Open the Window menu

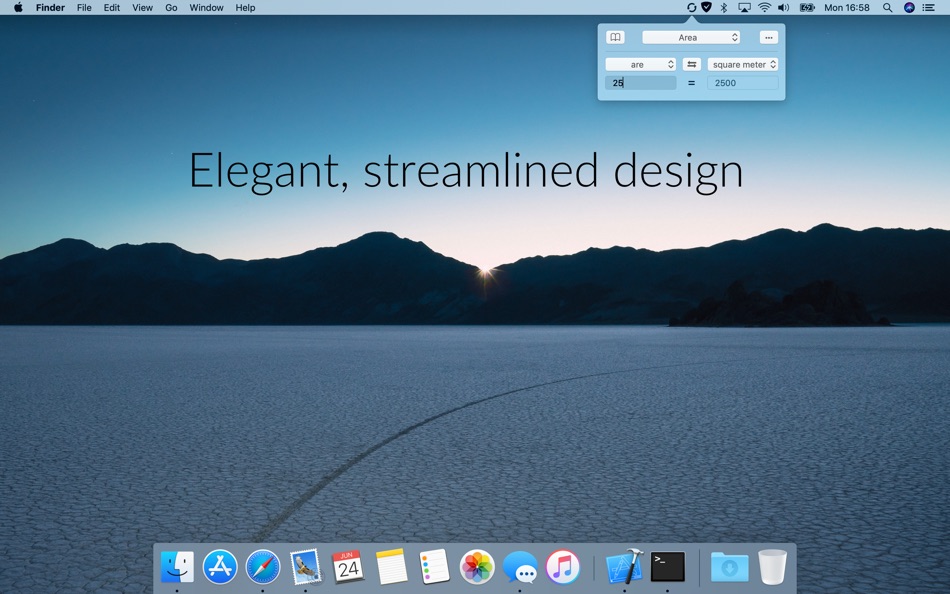point(206,8)
